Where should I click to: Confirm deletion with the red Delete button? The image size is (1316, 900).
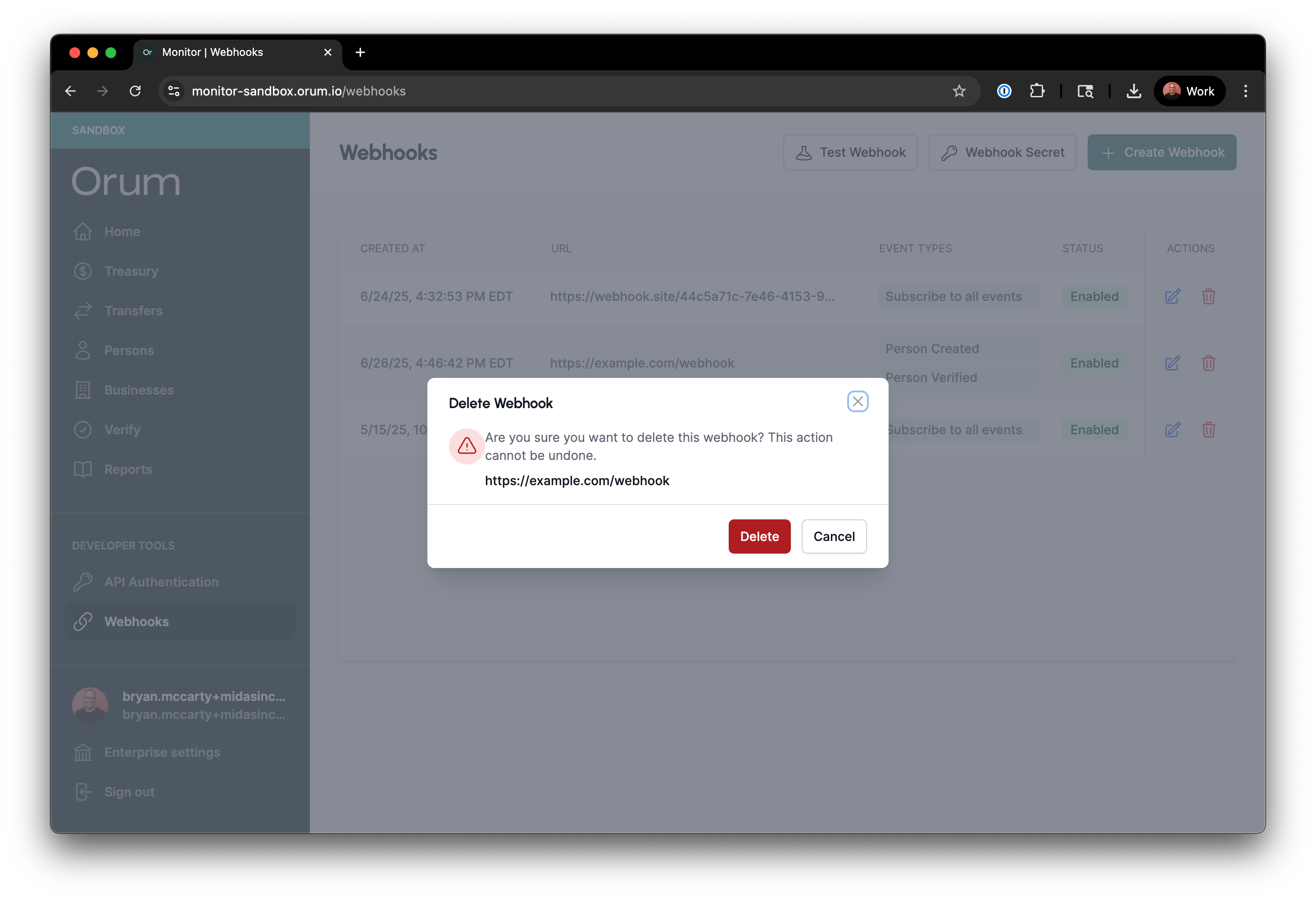tap(759, 536)
